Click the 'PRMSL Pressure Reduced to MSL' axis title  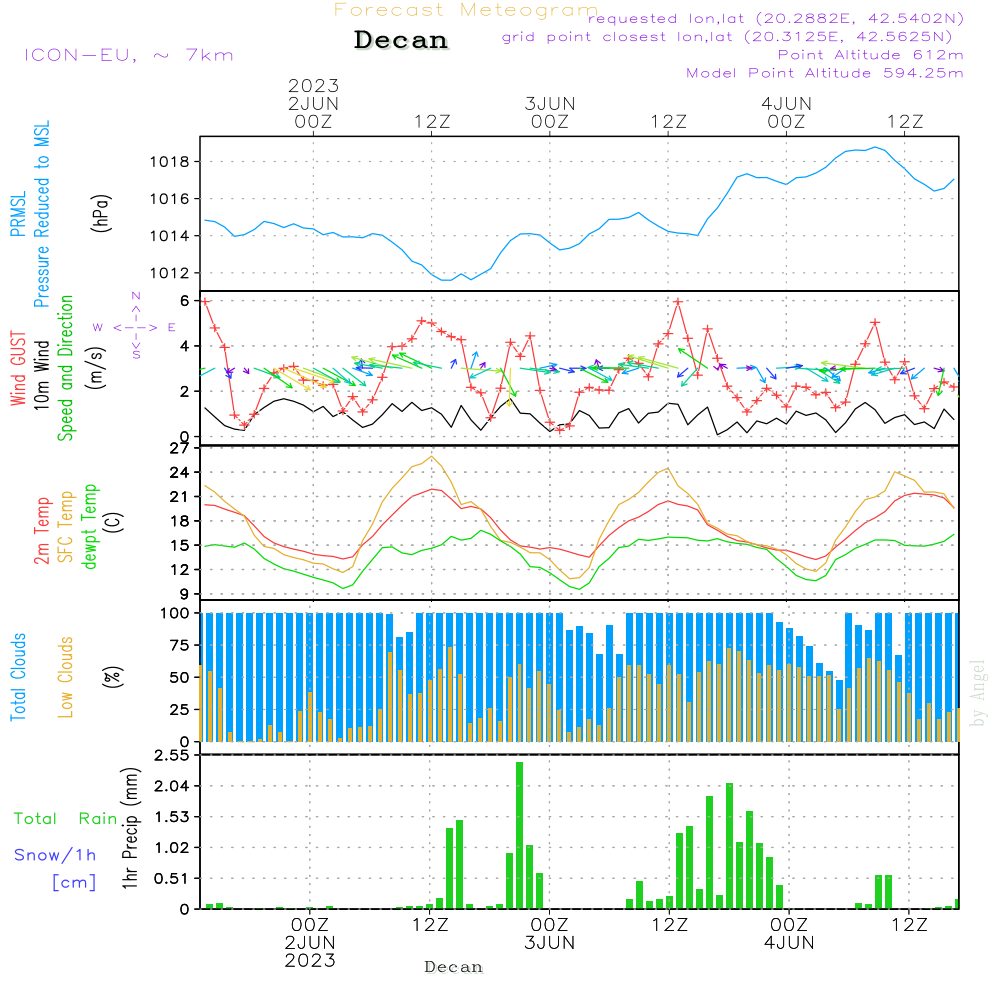pyautogui.click(x=31, y=214)
